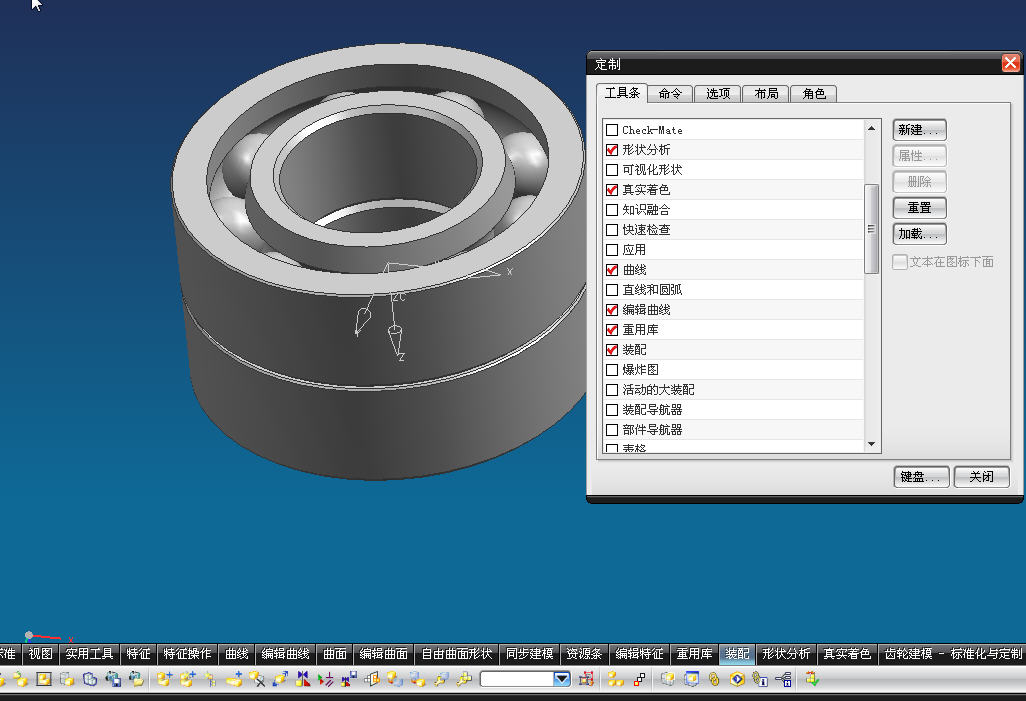The image size is (1026, 701).
Task: Click the grey and yellow work part icon
Action: [667, 679]
